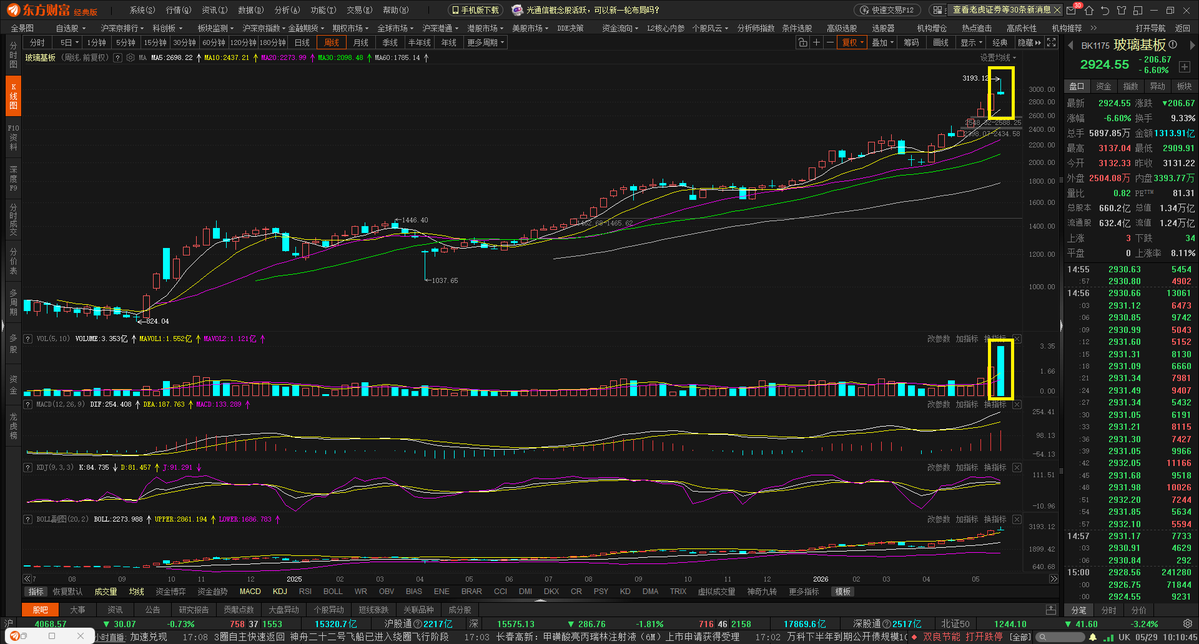This screenshot has height=644, width=1199.
Task: Close the MACD indicator panel
Action: click(1016, 404)
